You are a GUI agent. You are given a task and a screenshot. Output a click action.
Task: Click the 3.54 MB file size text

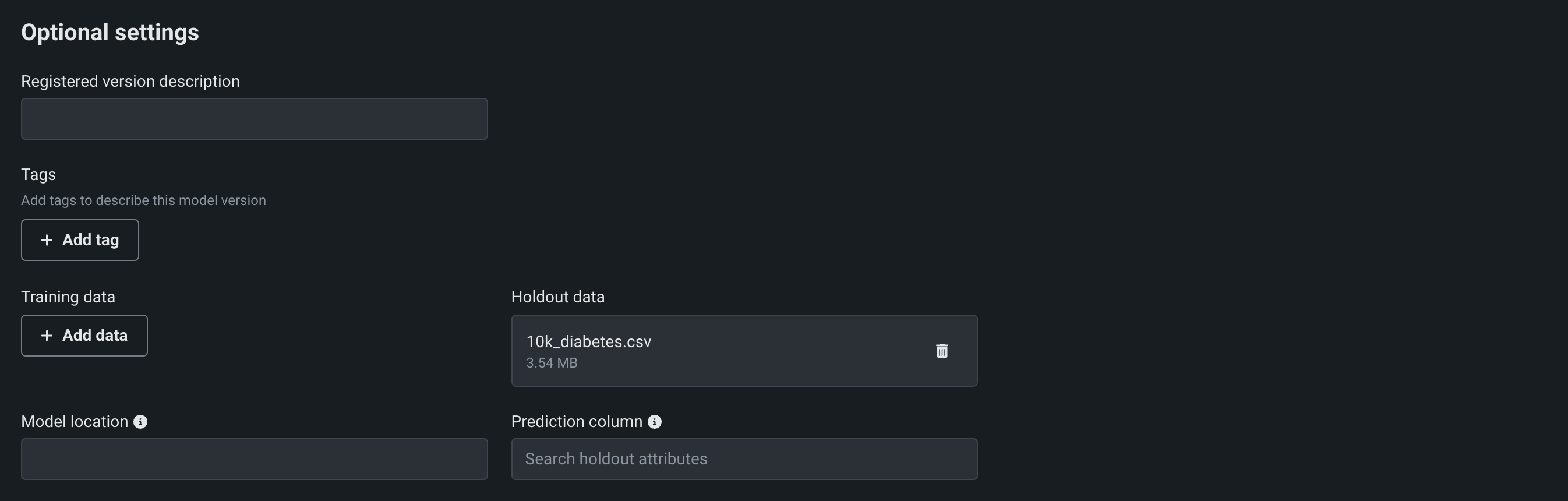[552, 363]
